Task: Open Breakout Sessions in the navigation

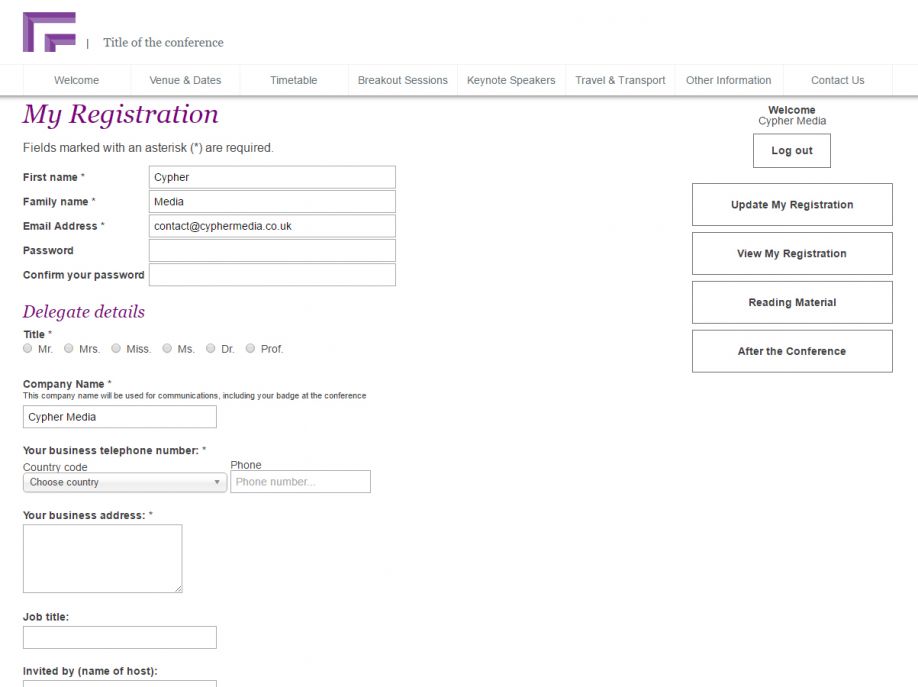Action: click(x=402, y=80)
